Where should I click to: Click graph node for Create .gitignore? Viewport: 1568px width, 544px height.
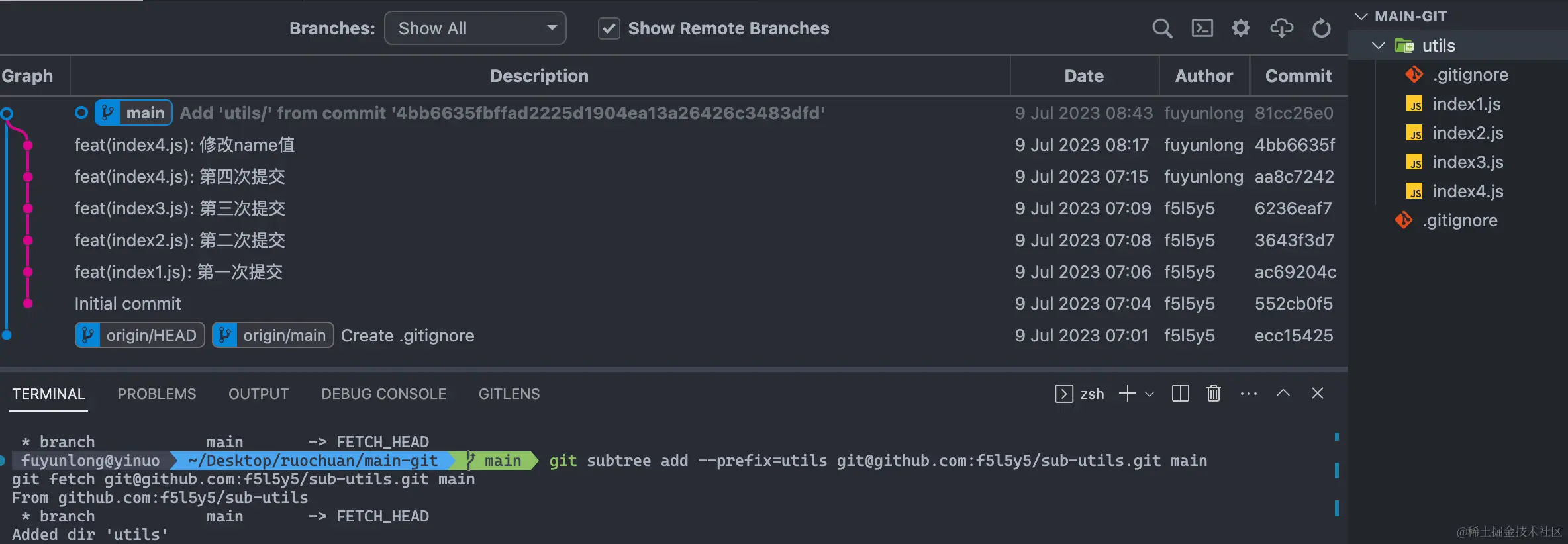[7, 336]
